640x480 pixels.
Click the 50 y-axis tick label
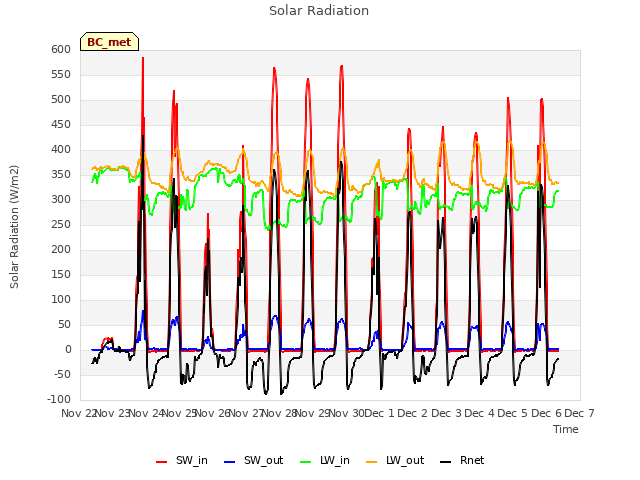point(64,324)
